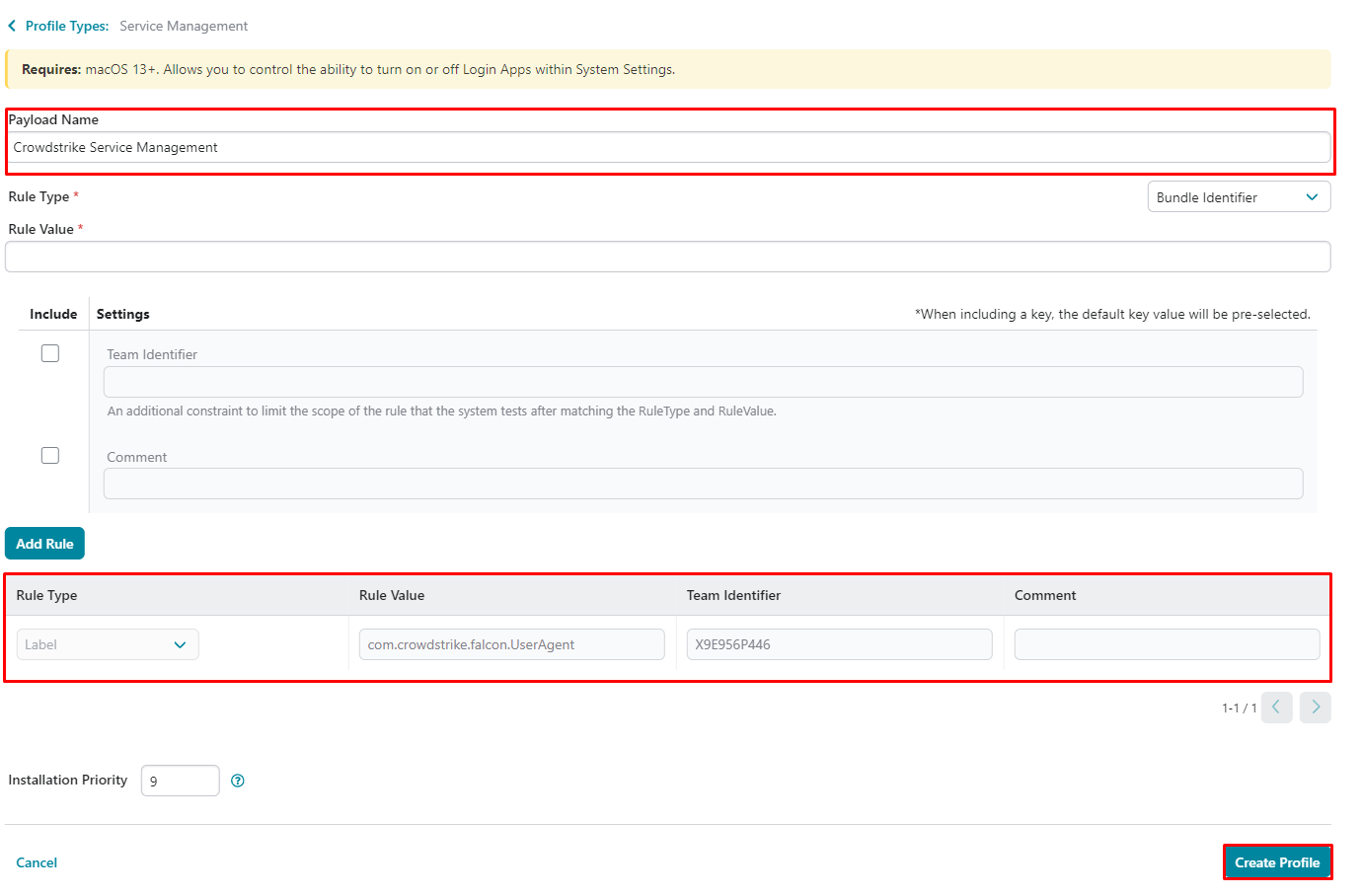Click the Comment settings input field
Screen dimensions: 1362x896
point(704,484)
